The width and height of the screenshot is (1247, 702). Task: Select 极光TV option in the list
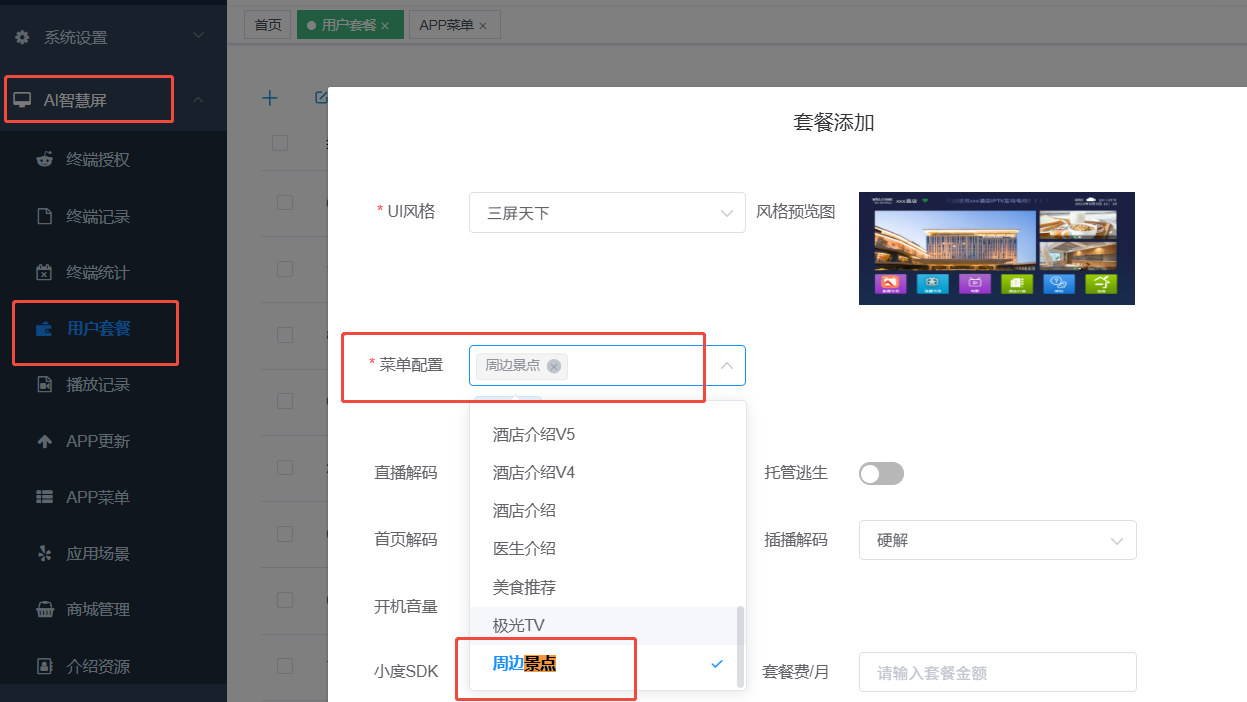pos(518,625)
